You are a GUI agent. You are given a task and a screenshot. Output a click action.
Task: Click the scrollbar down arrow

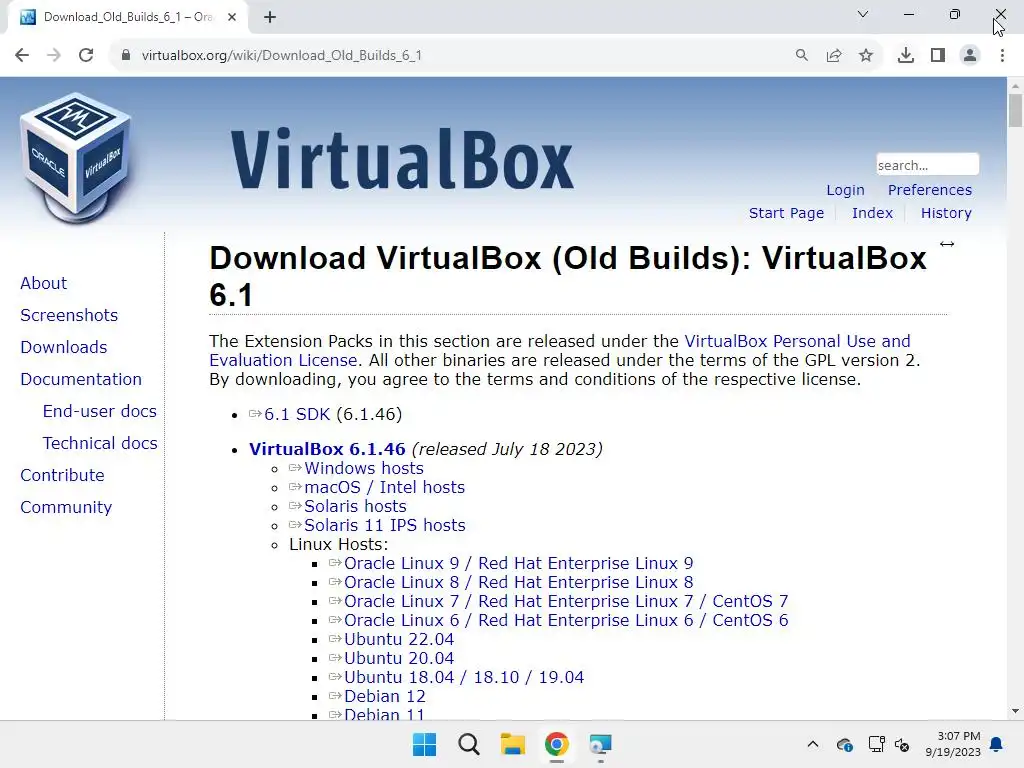1015,711
